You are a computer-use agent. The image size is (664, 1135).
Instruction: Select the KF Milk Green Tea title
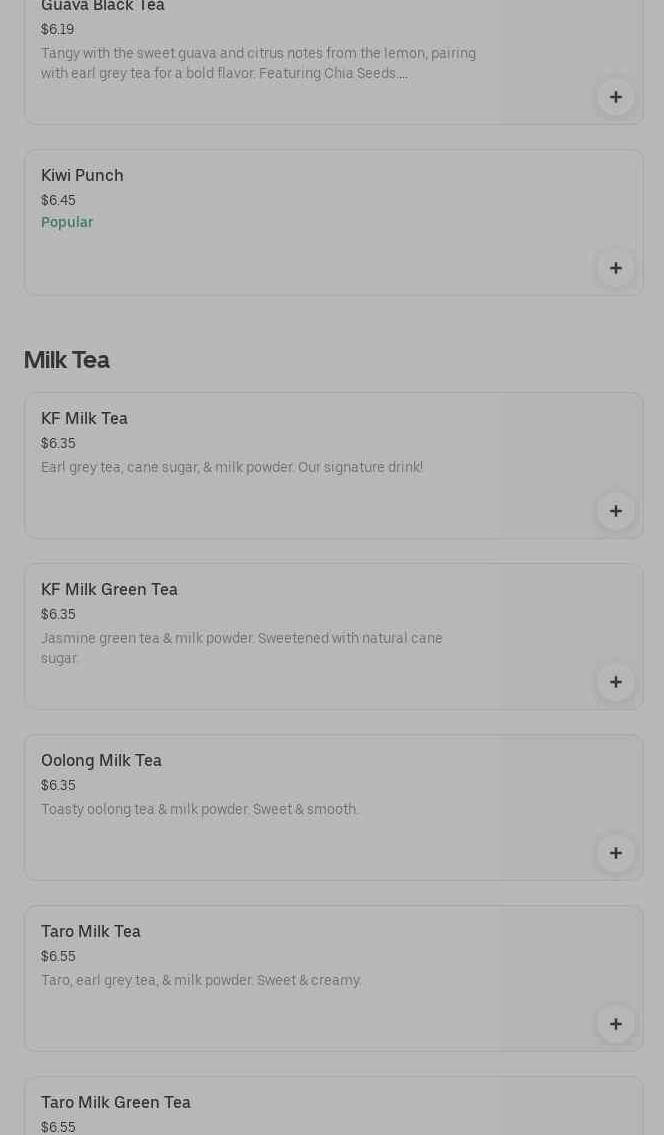coord(109,589)
